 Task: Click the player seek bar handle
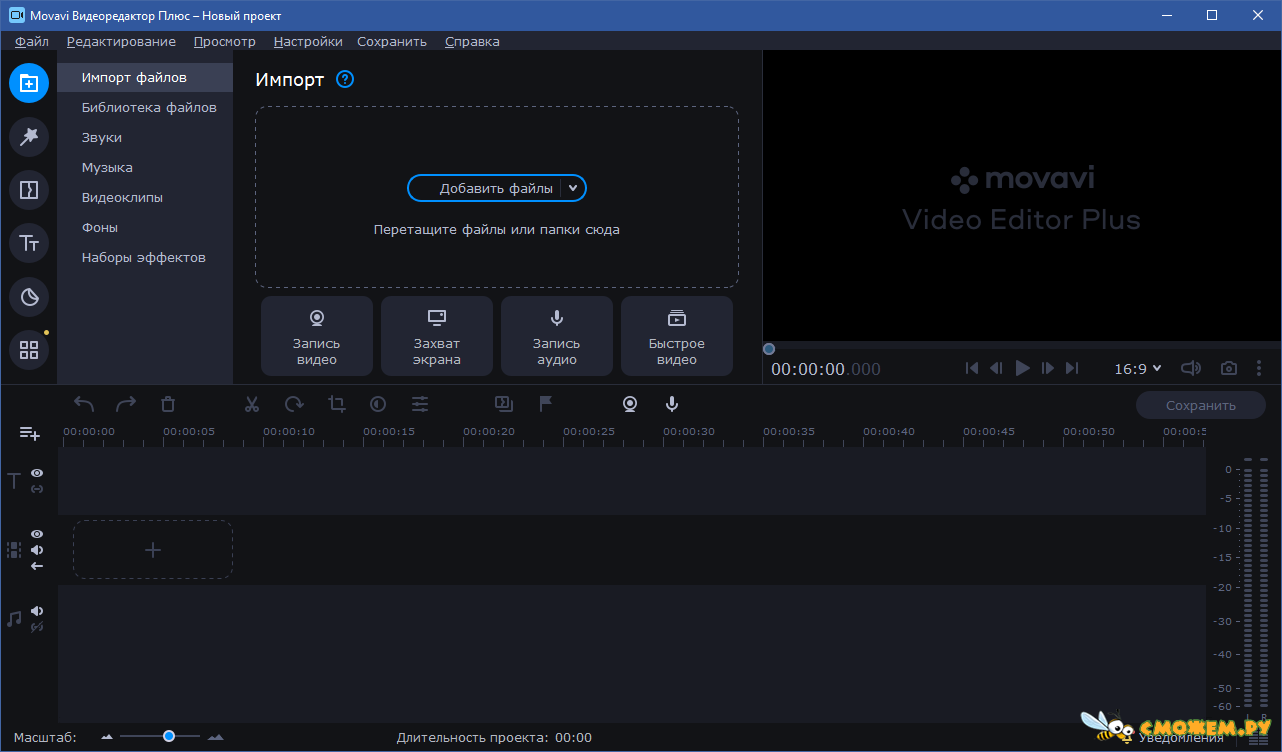tap(769, 349)
